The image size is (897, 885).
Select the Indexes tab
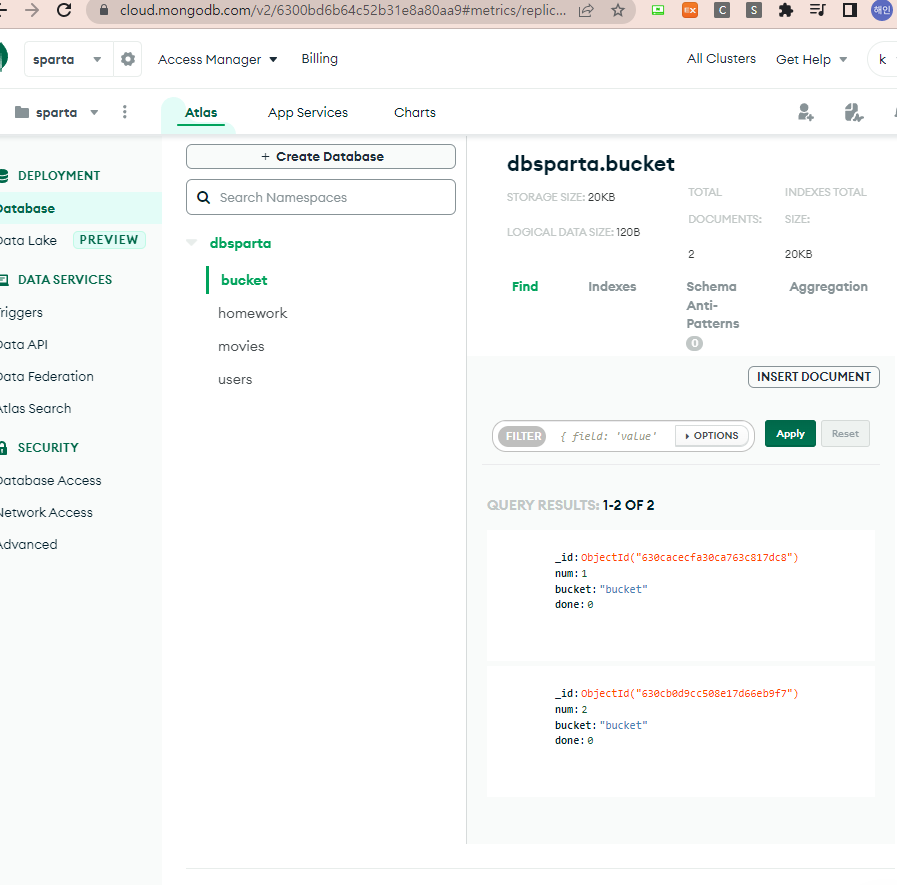click(612, 286)
